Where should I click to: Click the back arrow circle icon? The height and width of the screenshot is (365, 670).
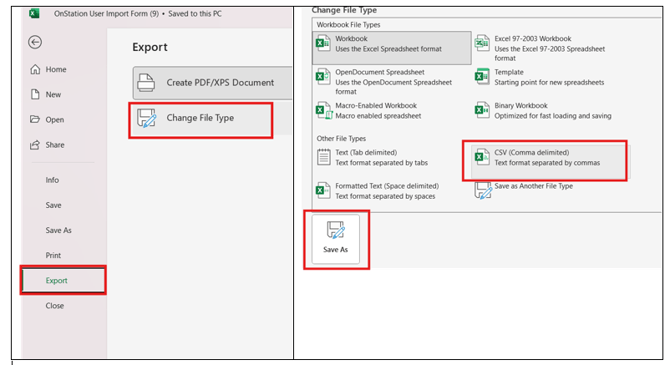tap(35, 42)
